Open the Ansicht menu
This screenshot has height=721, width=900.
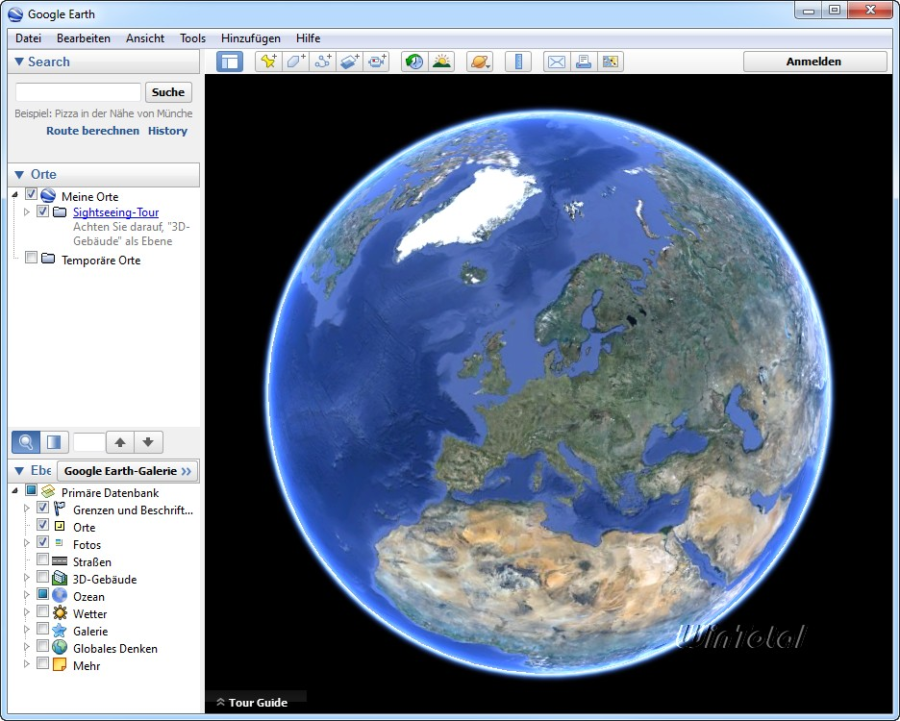click(145, 38)
